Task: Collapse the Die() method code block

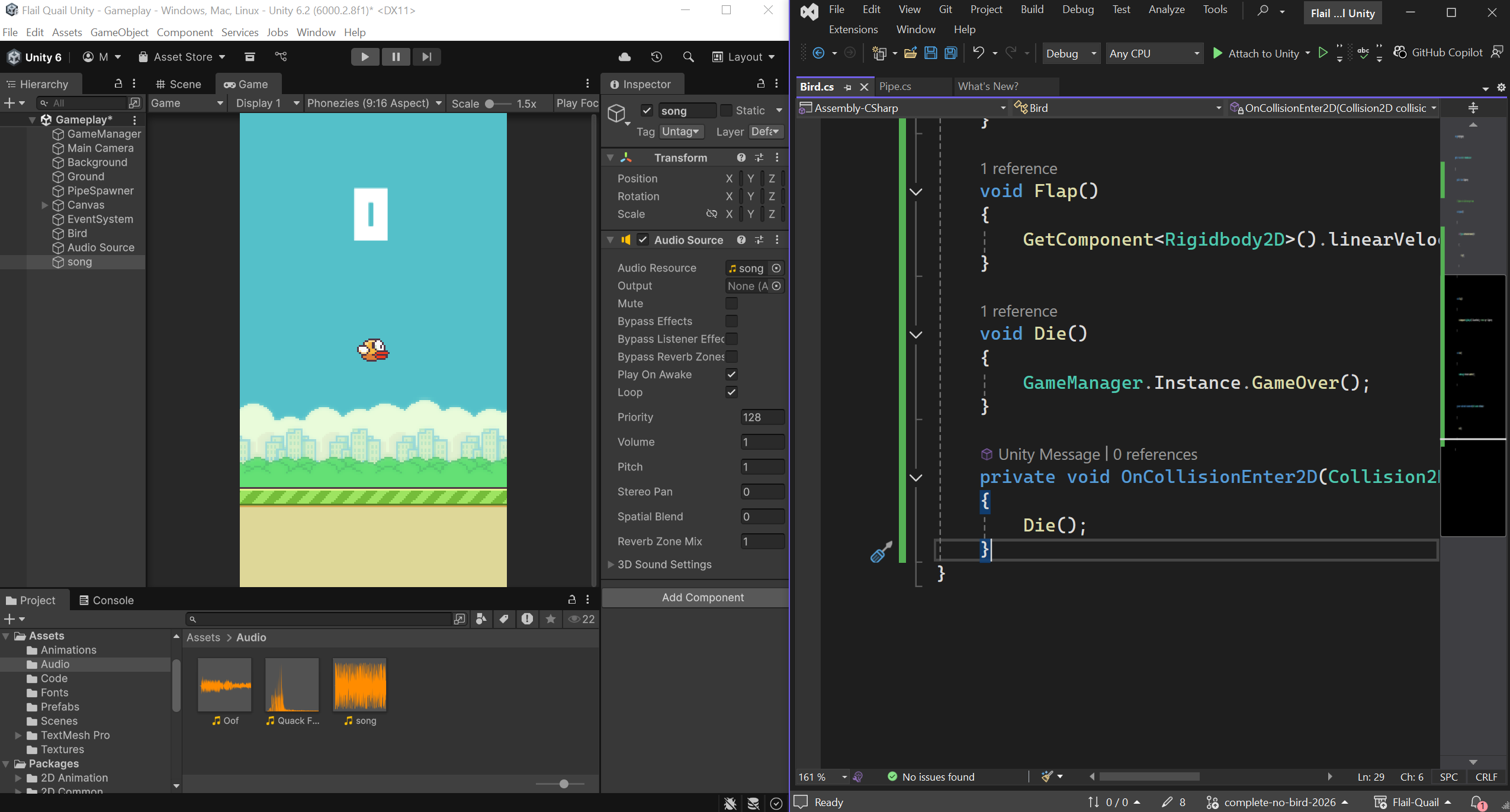Action: tap(915, 334)
